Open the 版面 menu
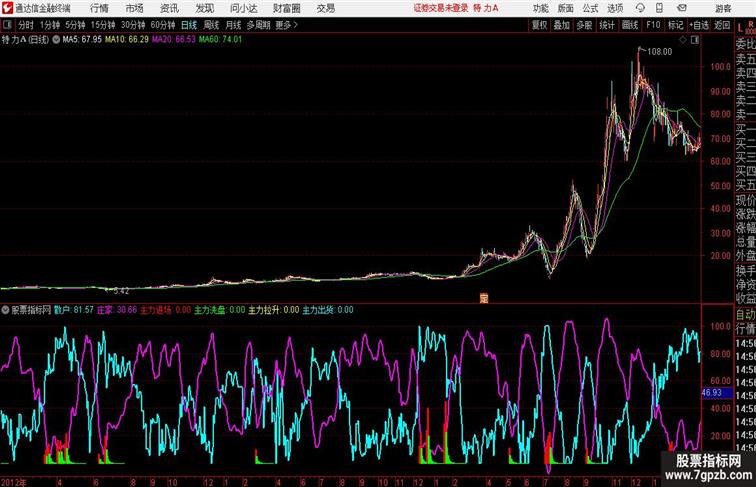This screenshot has width=756, height=487. pos(566,8)
